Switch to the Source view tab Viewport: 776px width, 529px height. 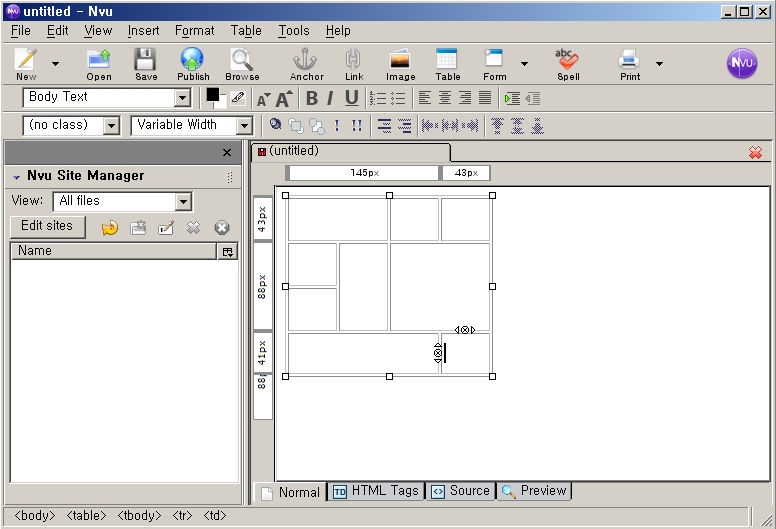tap(461, 491)
